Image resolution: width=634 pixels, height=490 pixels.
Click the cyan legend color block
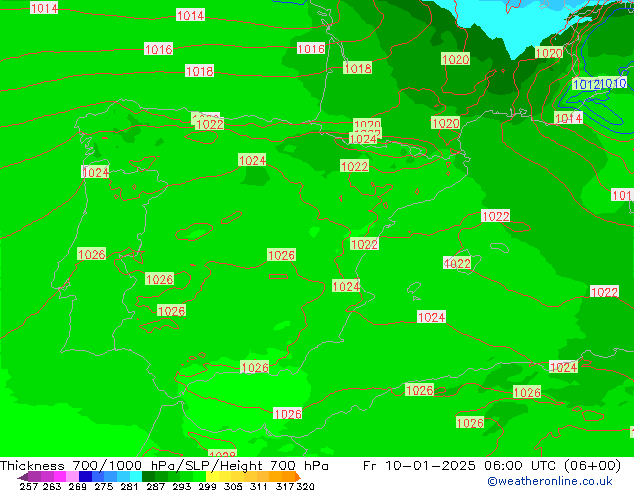tap(136, 476)
